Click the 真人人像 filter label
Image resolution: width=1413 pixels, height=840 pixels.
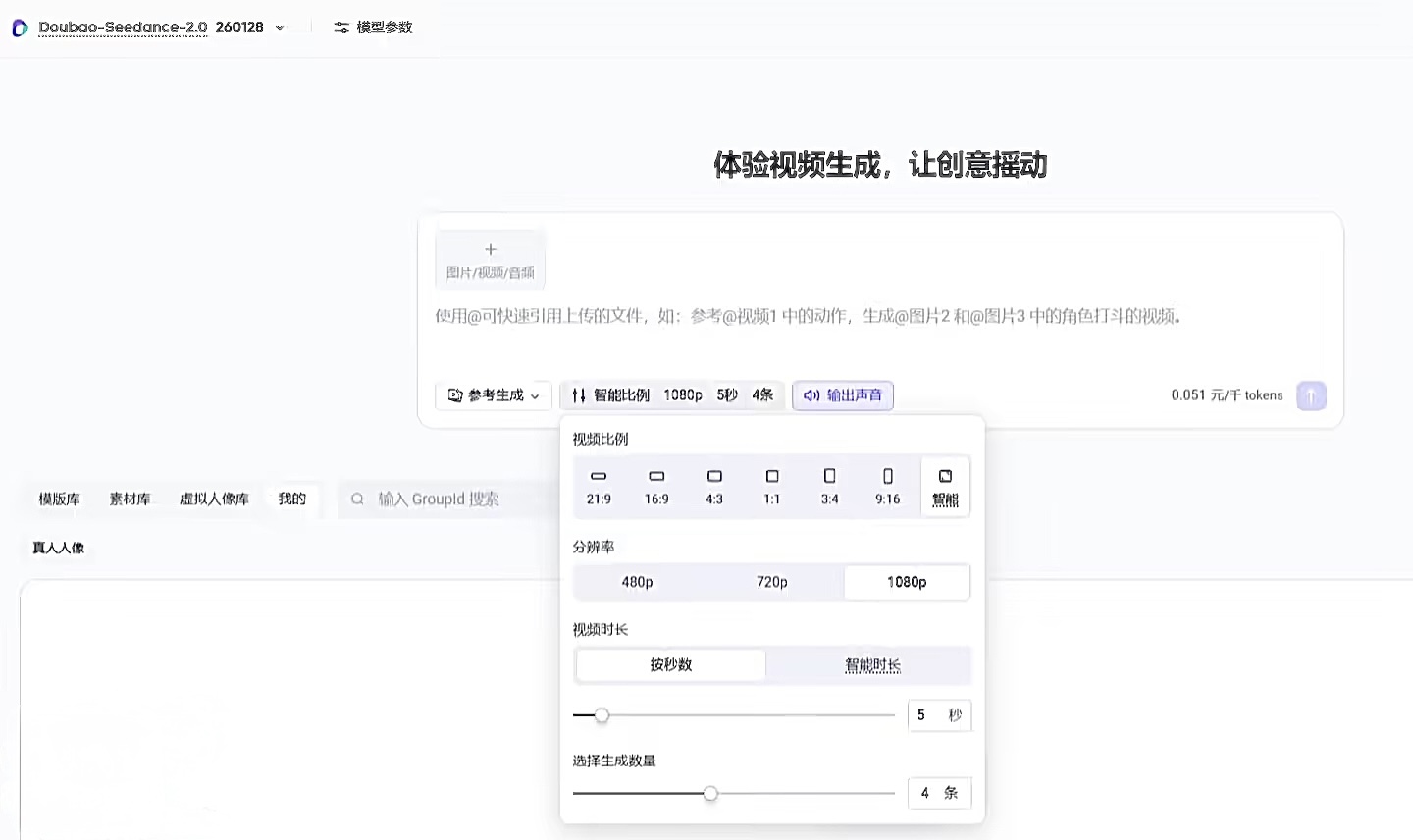pyautogui.click(x=59, y=548)
